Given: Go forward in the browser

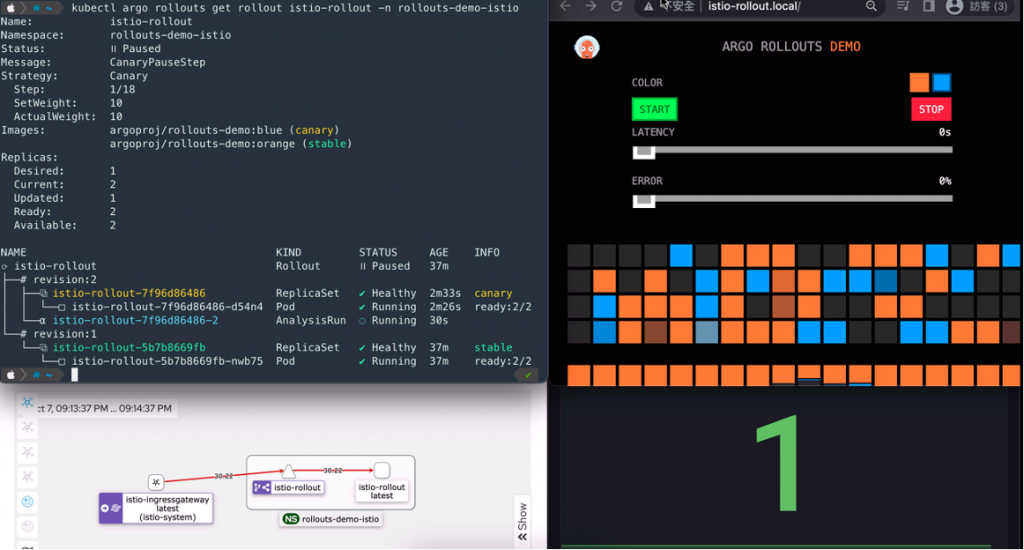Looking at the screenshot, I should [590, 6].
